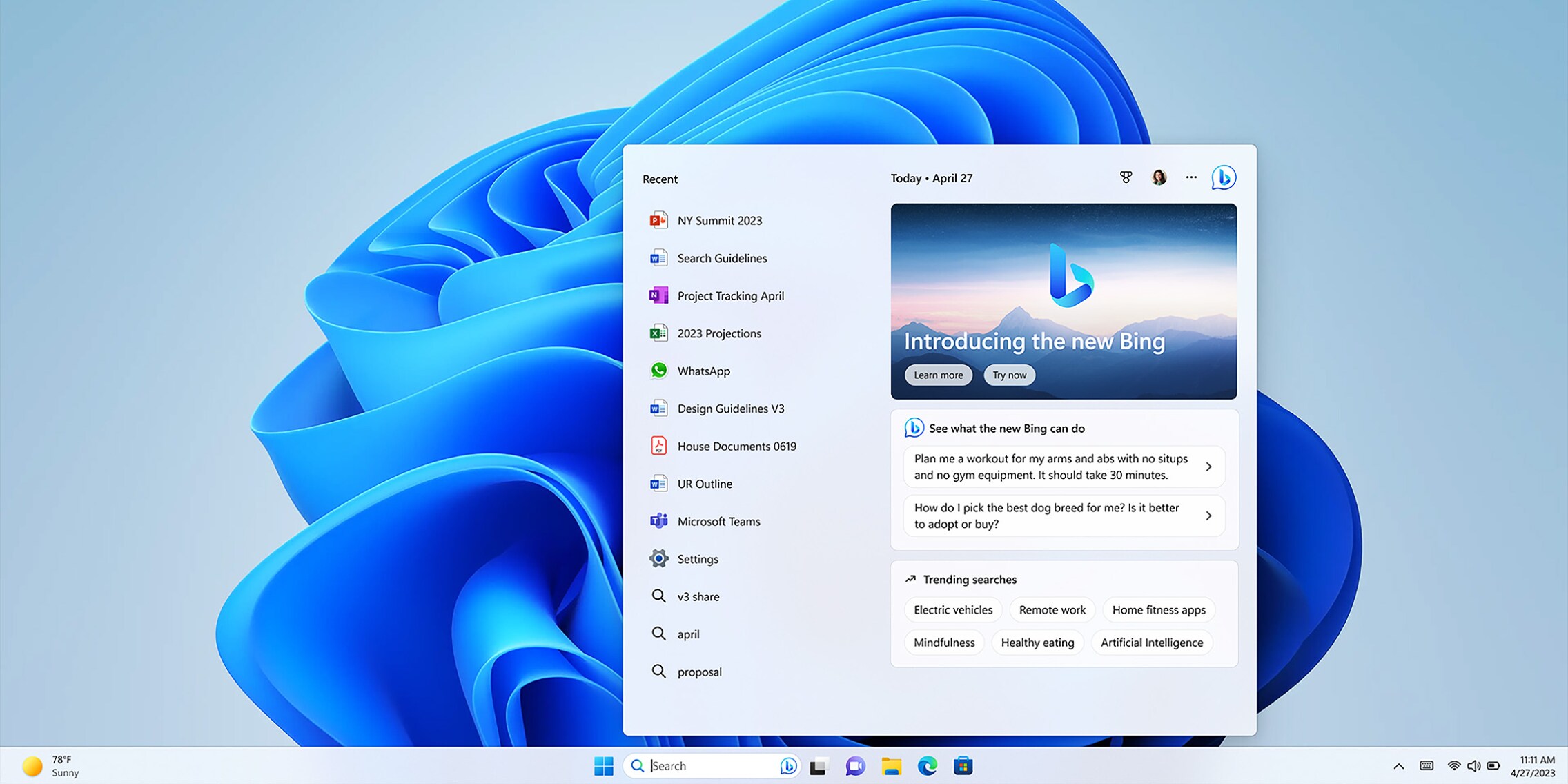The width and height of the screenshot is (1568, 784).
Task: Click the Bing icon inside the search box
Action: [788, 765]
